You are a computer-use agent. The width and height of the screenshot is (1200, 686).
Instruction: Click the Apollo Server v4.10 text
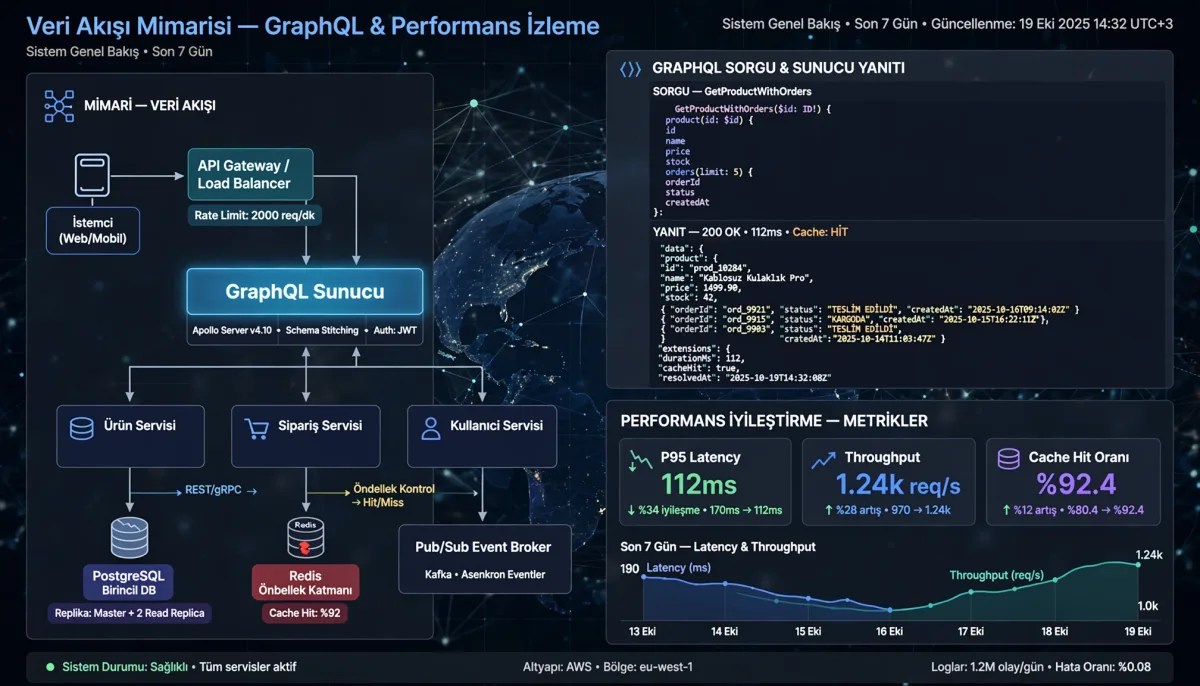[x=233, y=330]
